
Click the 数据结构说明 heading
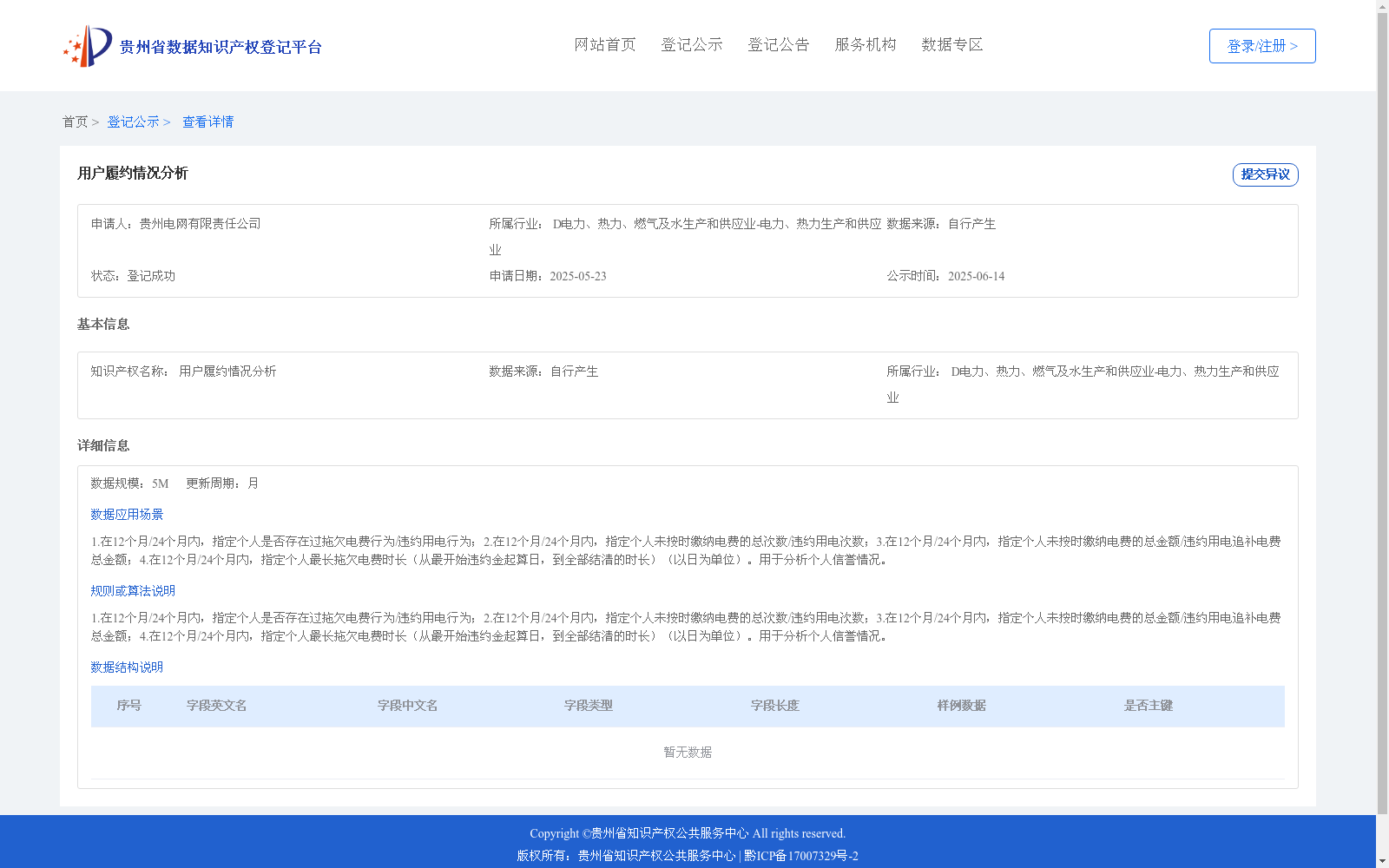pyautogui.click(x=127, y=667)
